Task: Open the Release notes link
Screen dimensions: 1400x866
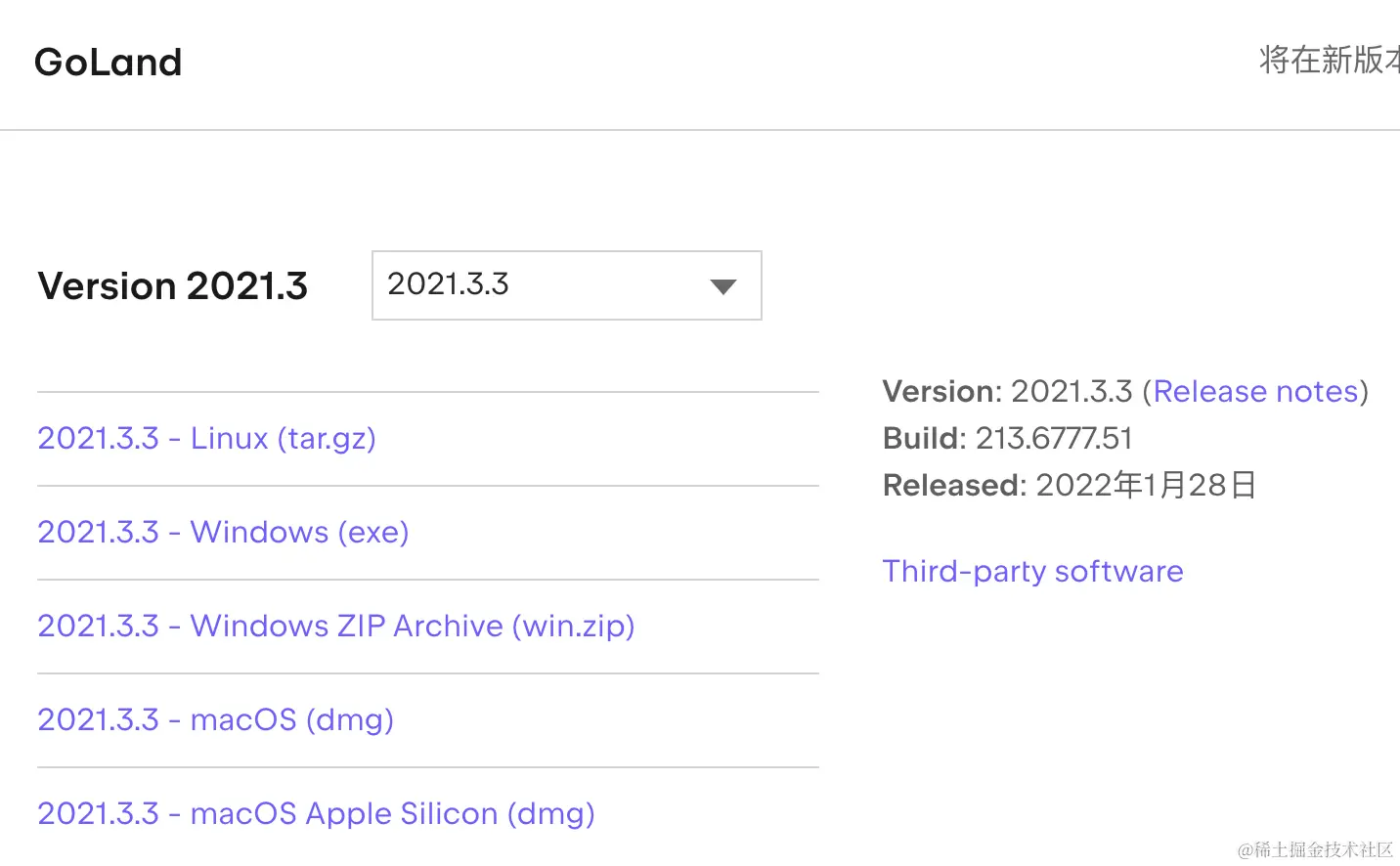Action: [1255, 391]
